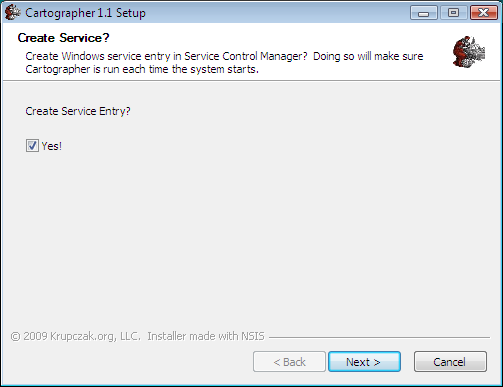Minimize the Cartographer Setup window
Screen dimensions: 503x387
(424, 13)
